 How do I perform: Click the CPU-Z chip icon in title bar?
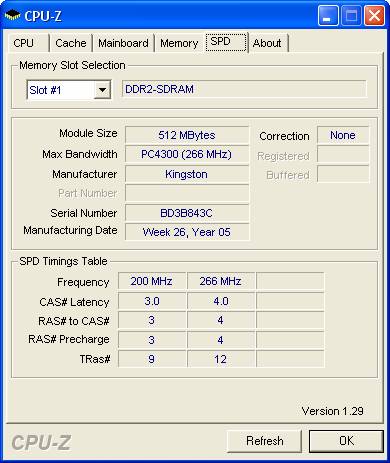[x=12, y=15]
